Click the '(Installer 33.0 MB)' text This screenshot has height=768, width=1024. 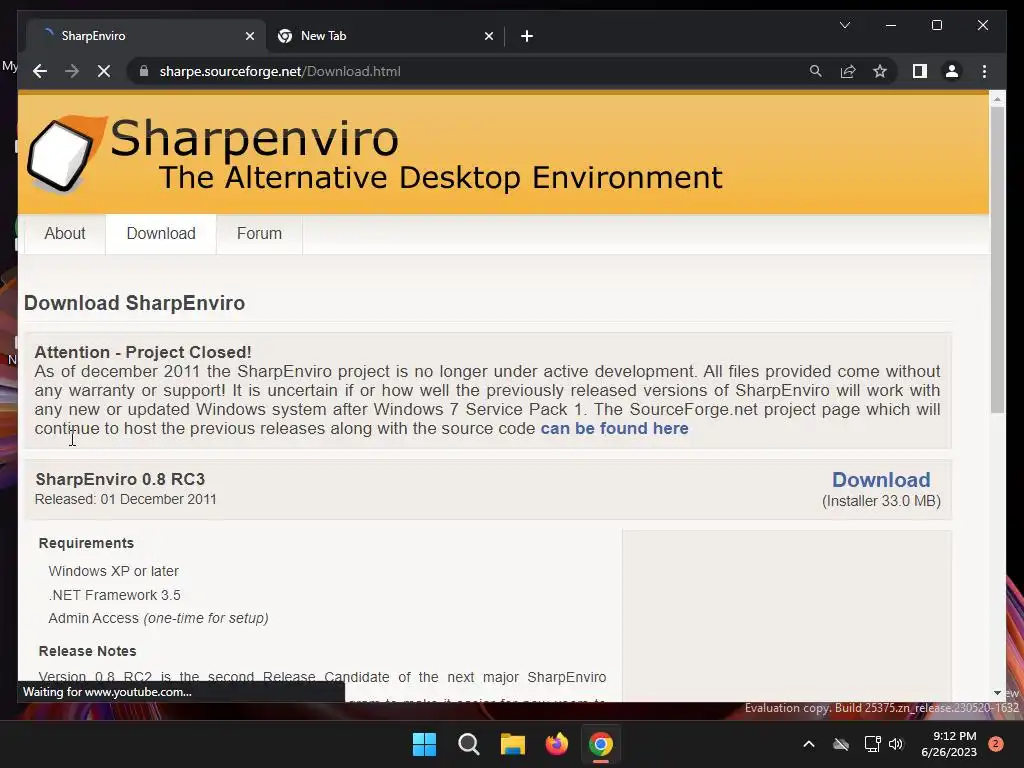pos(881,501)
